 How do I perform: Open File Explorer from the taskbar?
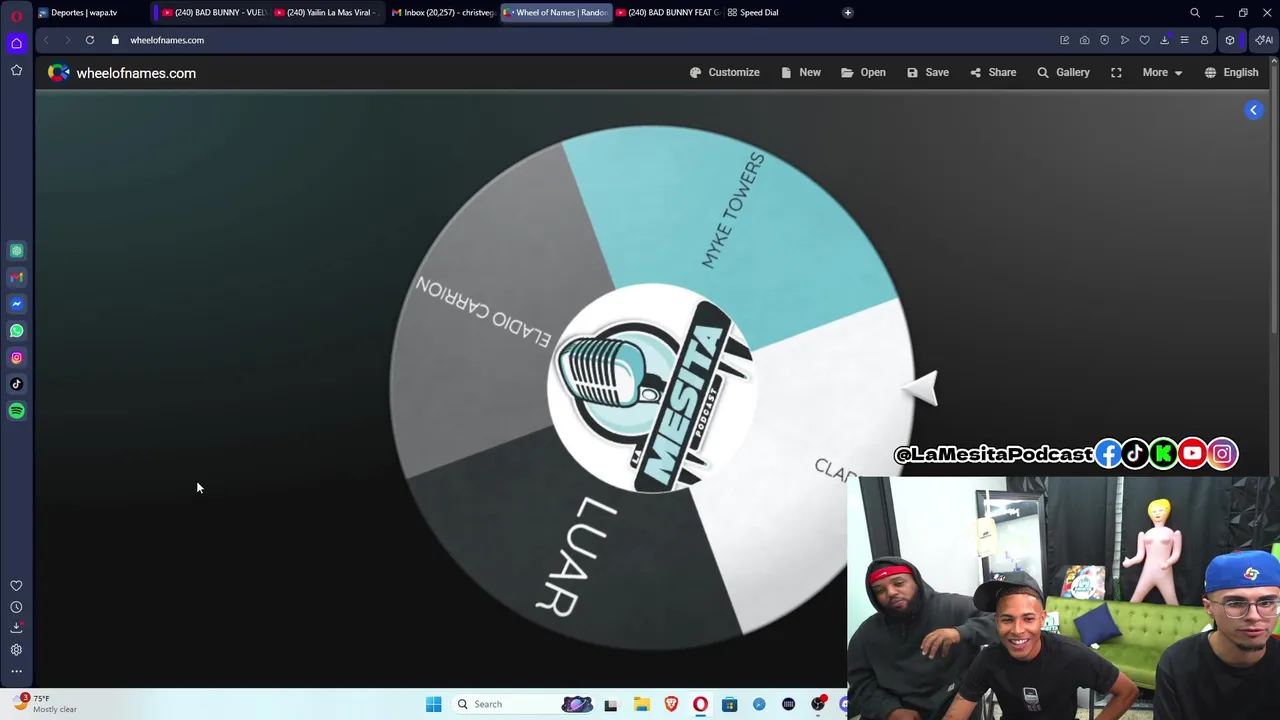(x=641, y=704)
